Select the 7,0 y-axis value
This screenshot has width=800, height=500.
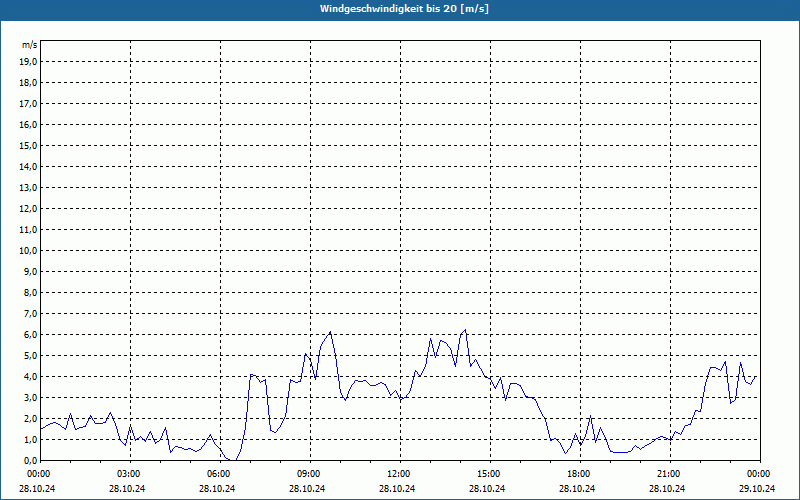coord(30,313)
